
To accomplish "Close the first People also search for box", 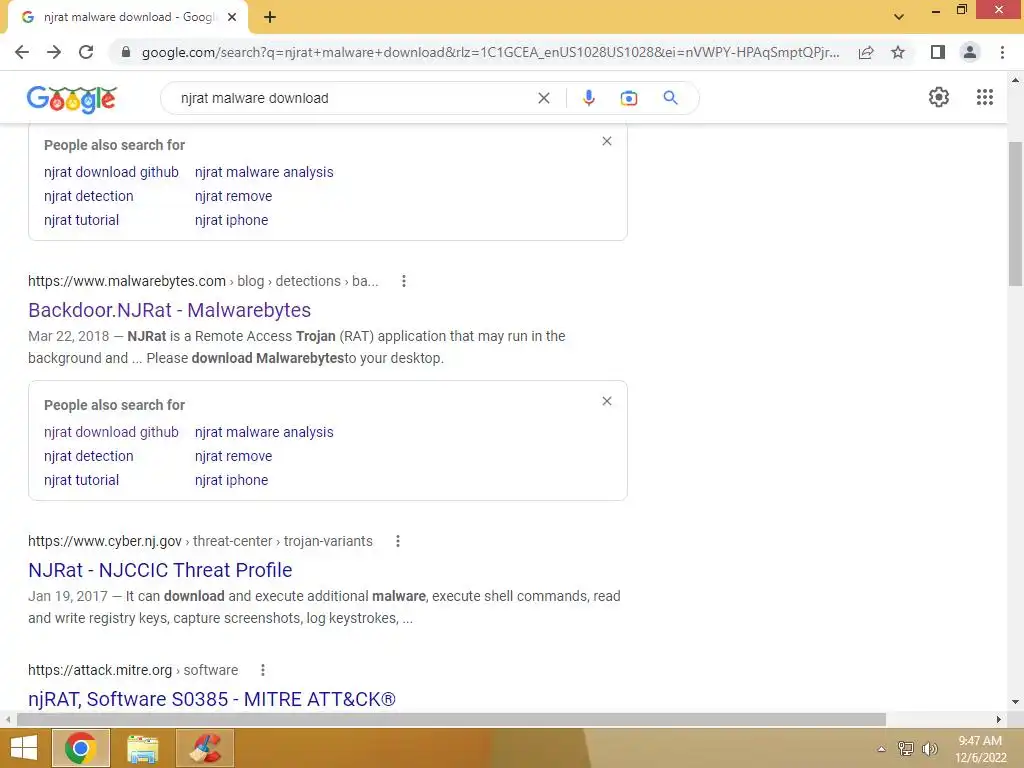I will click(x=607, y=141).
